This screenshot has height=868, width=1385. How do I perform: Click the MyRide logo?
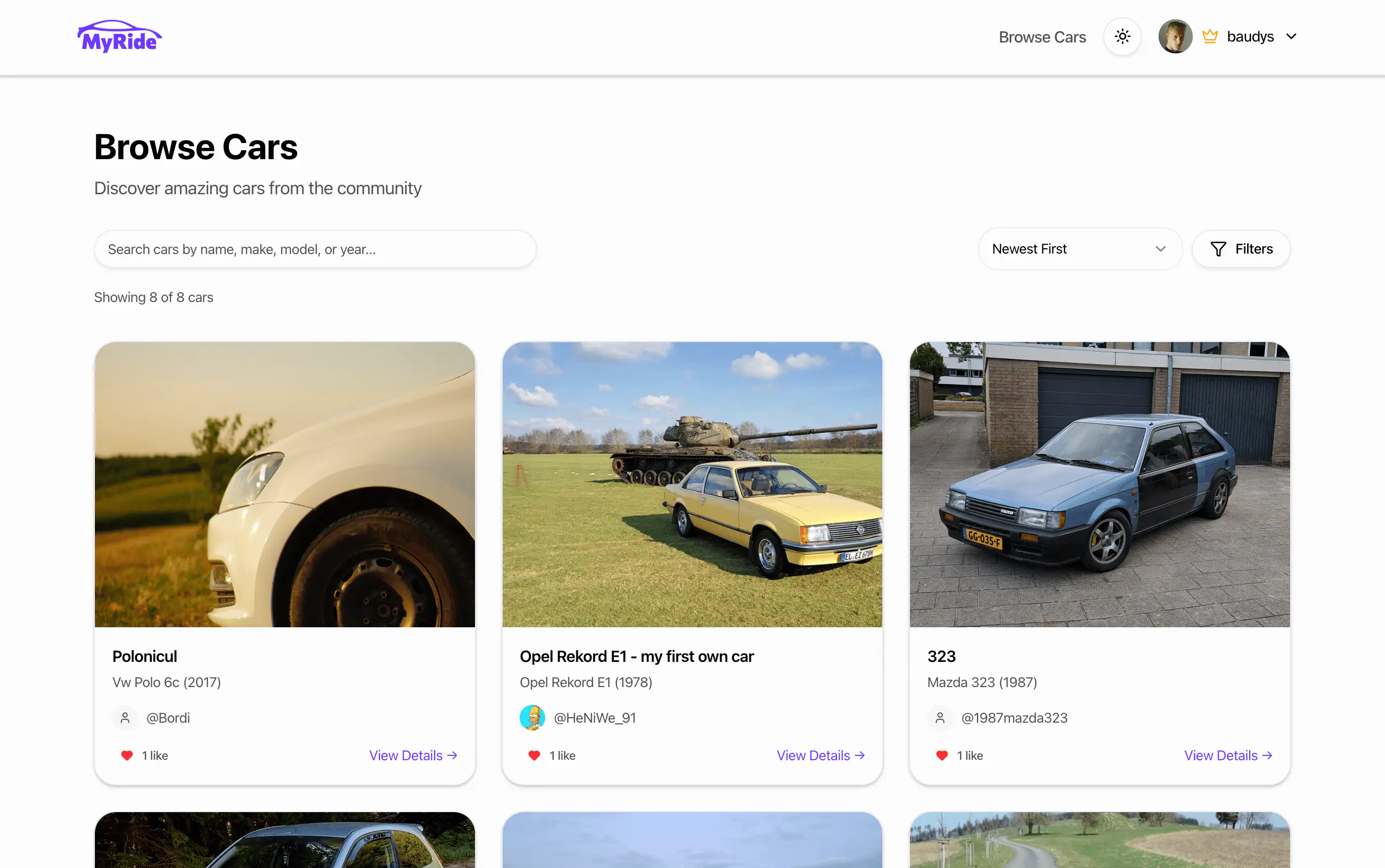(x=120, y=37)
